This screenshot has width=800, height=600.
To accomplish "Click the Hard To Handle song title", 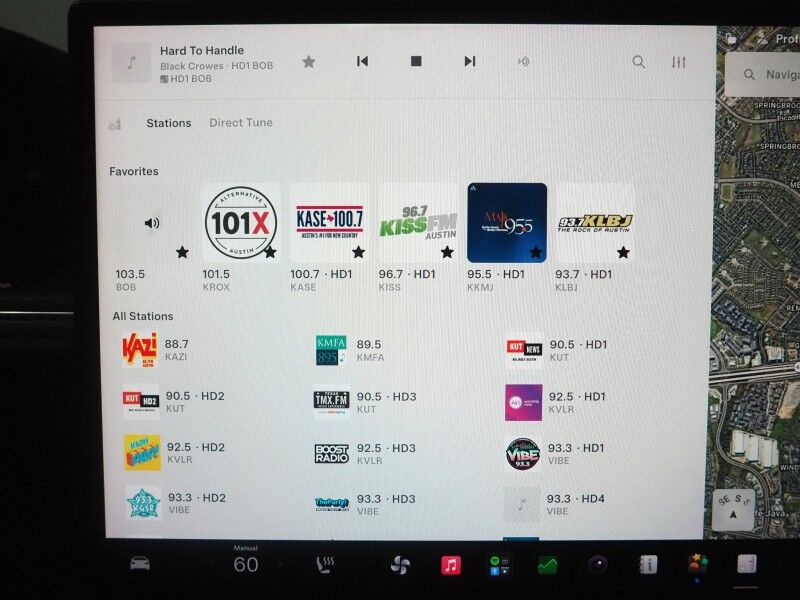I will coord(202,51).
